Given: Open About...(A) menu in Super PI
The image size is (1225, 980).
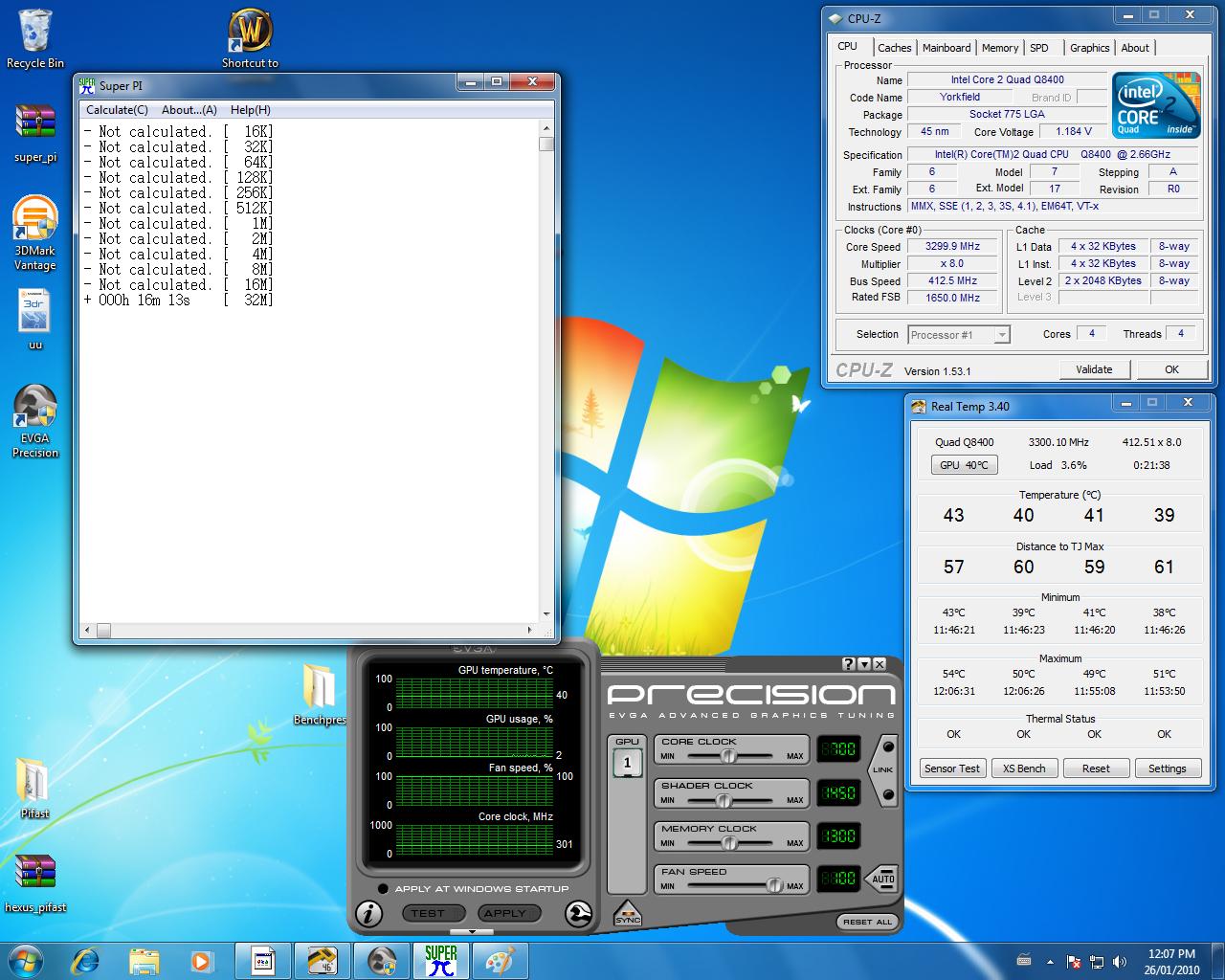Looking at the screenshot, I should [189, 110].
